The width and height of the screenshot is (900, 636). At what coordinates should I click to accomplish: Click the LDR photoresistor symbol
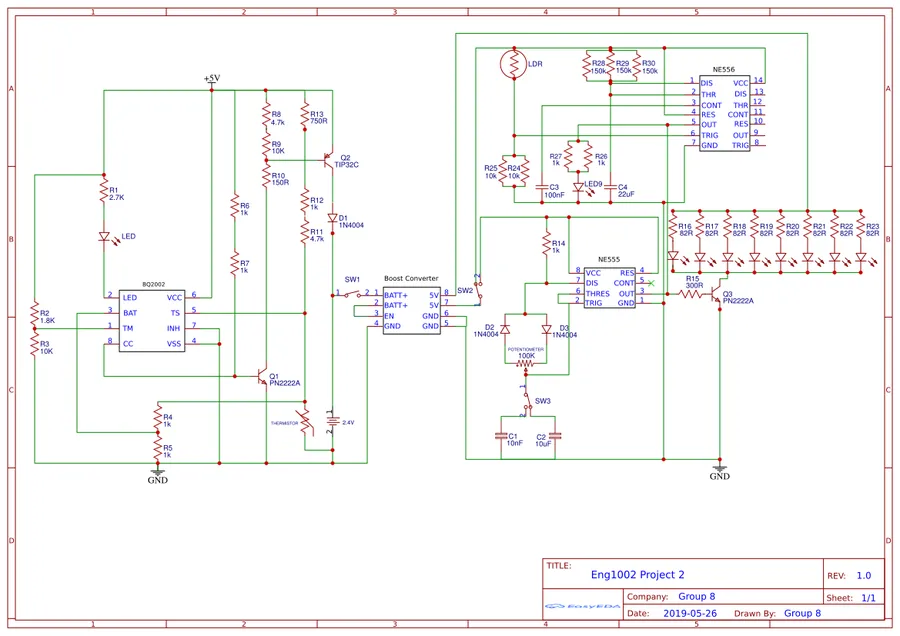click(514, 64)
